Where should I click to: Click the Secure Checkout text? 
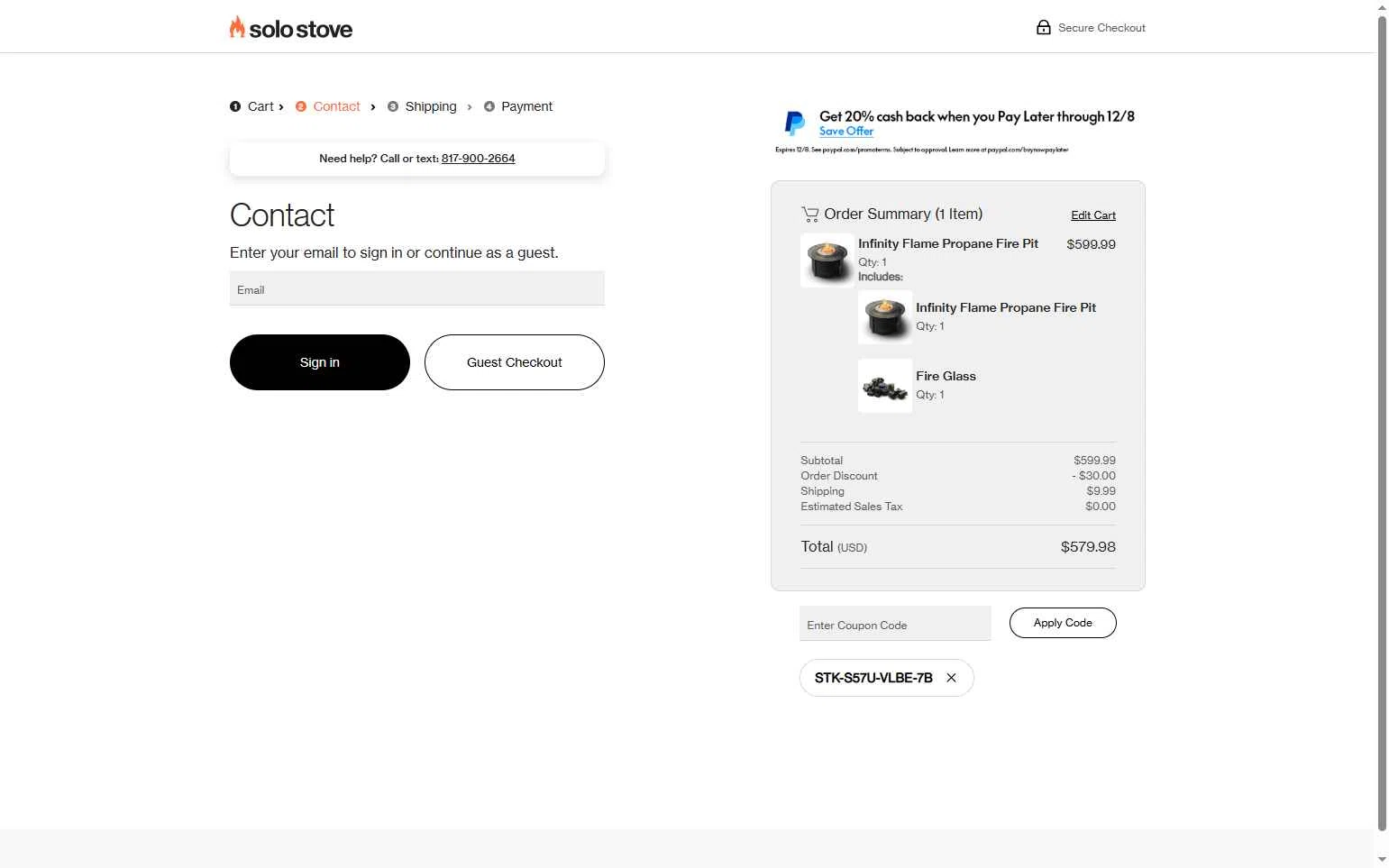[1101, 28]
